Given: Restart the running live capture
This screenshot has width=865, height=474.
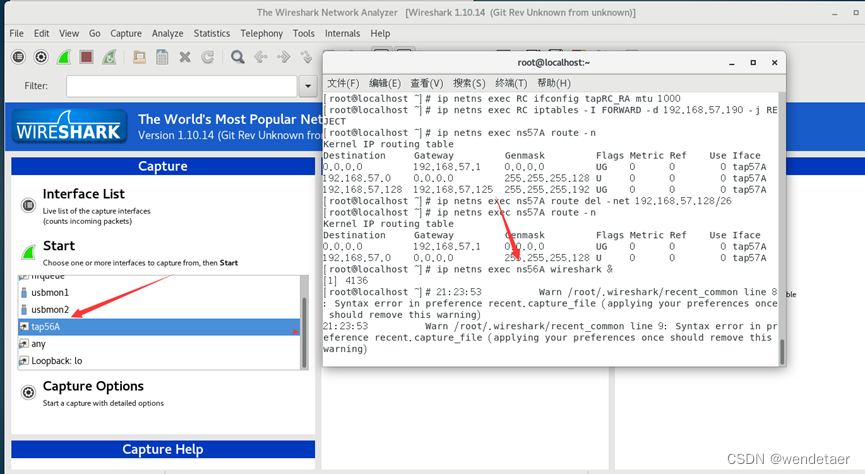Looking at the screenshot, I should pos(109,57).
